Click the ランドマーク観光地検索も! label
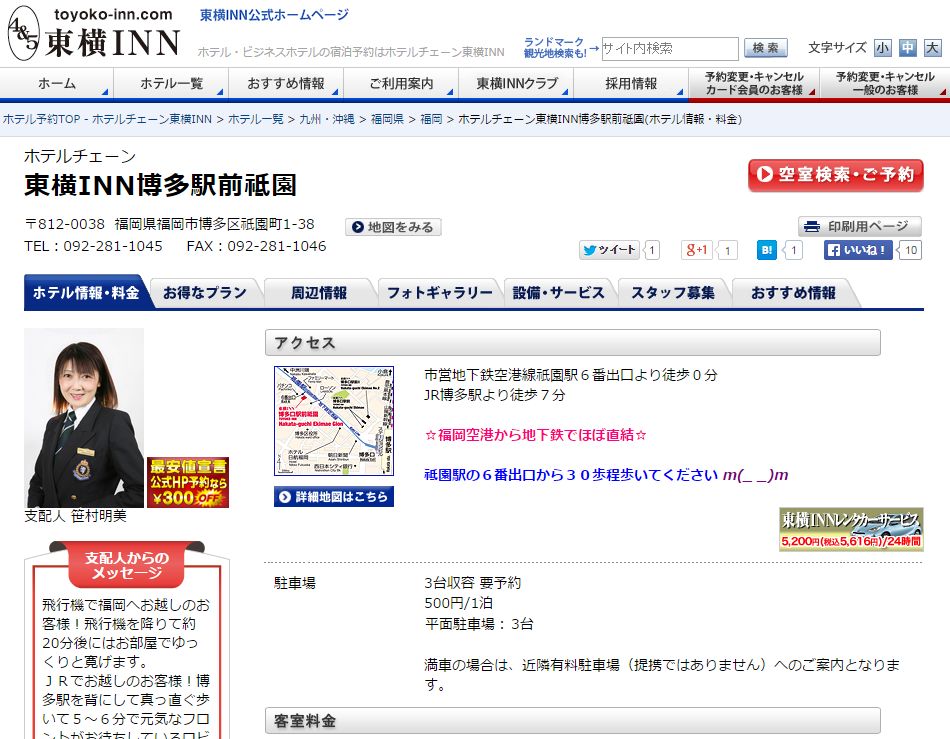This screenshot has height=739, width=950. [x=555, y=48]
